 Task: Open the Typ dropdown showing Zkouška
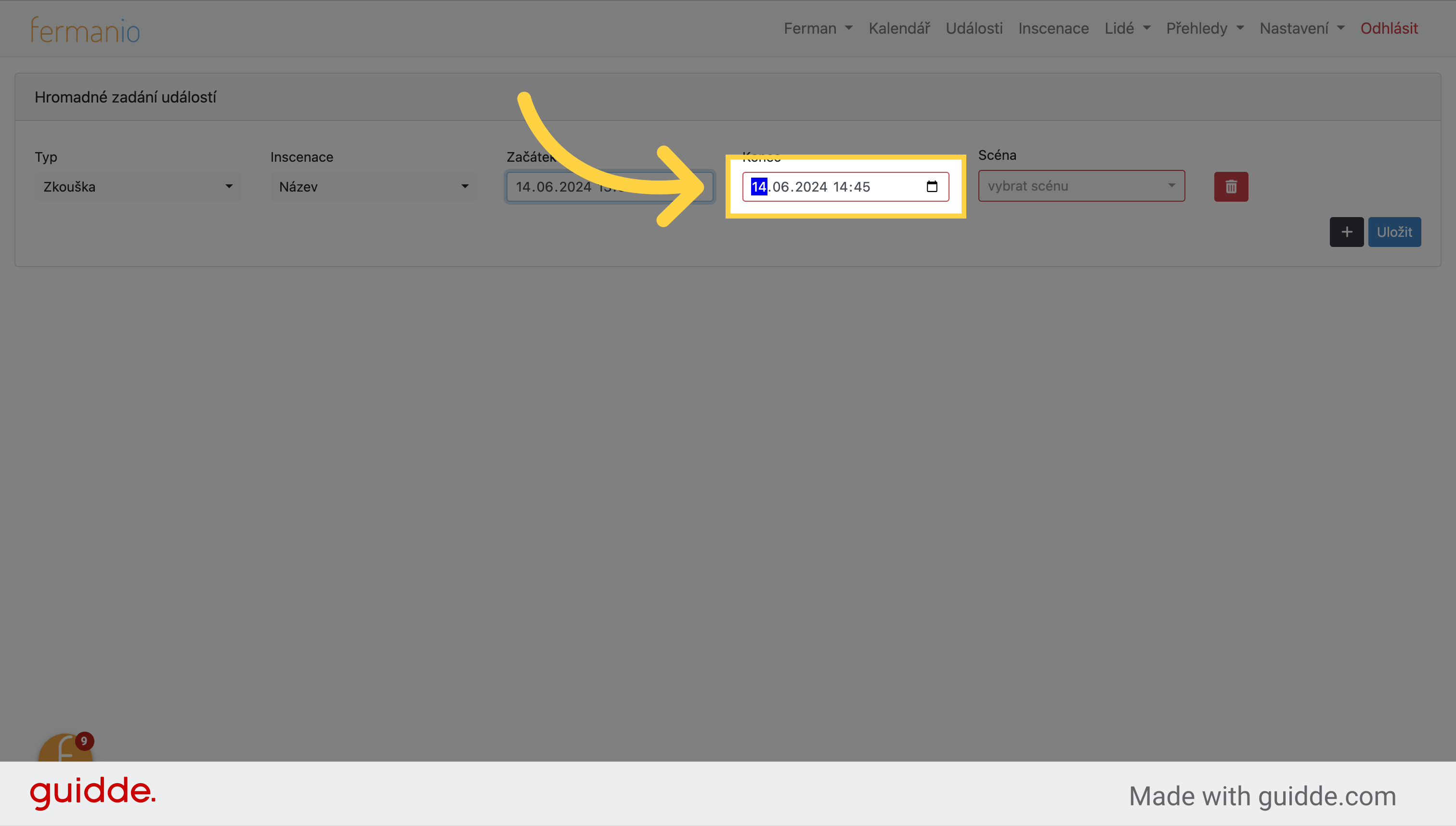[x=138, y=187]
